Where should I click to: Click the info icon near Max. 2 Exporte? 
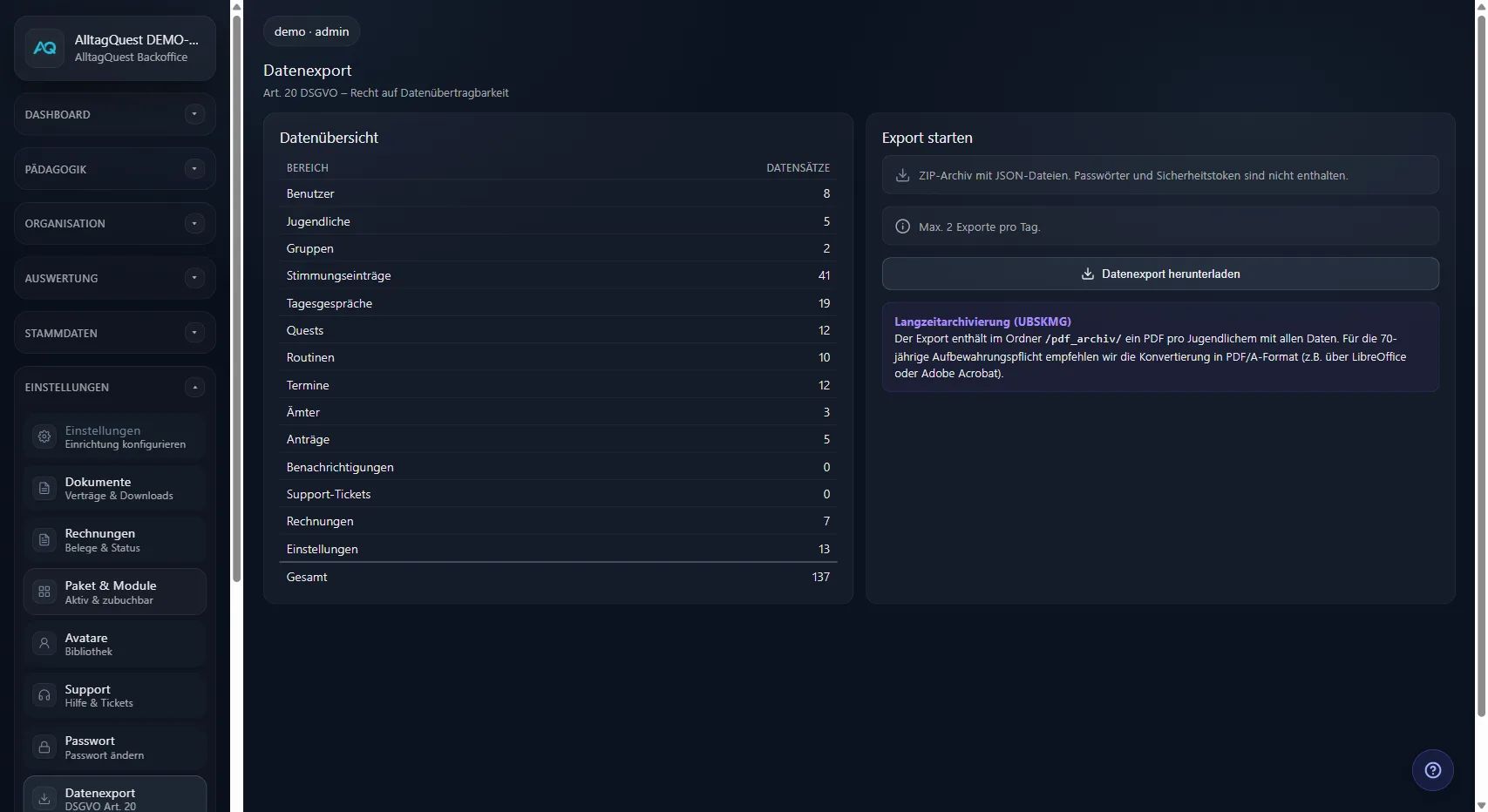(x=901, y=226)
